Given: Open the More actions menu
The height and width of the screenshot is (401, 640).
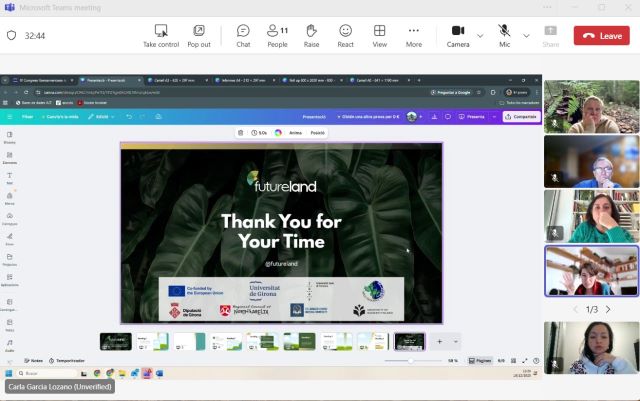Looking at the screenshot, I should 414,36.
